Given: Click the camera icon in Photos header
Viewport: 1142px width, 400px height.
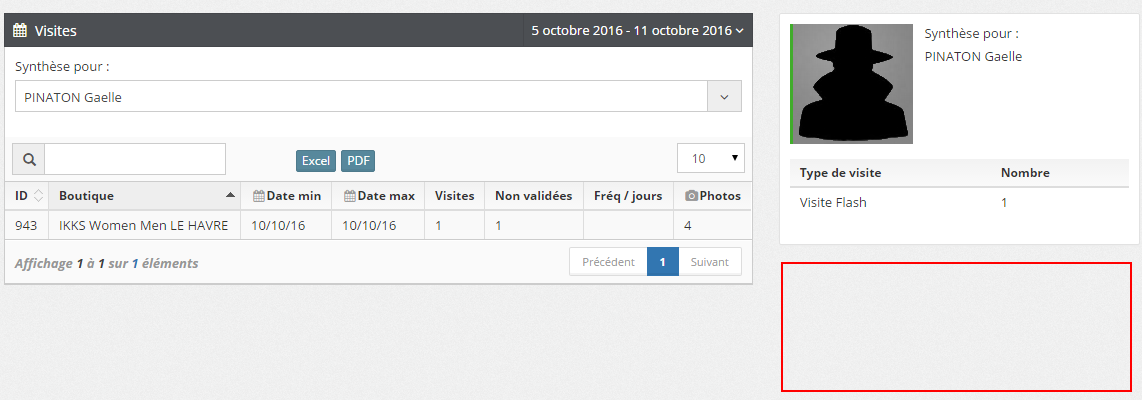Looking at the screenshot, I should click(x=691, y=196).
